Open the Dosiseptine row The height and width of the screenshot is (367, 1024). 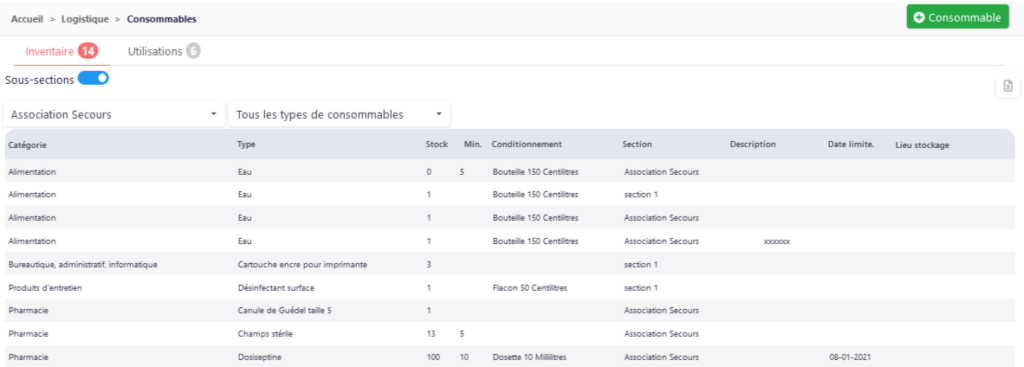tap(510, 357)
